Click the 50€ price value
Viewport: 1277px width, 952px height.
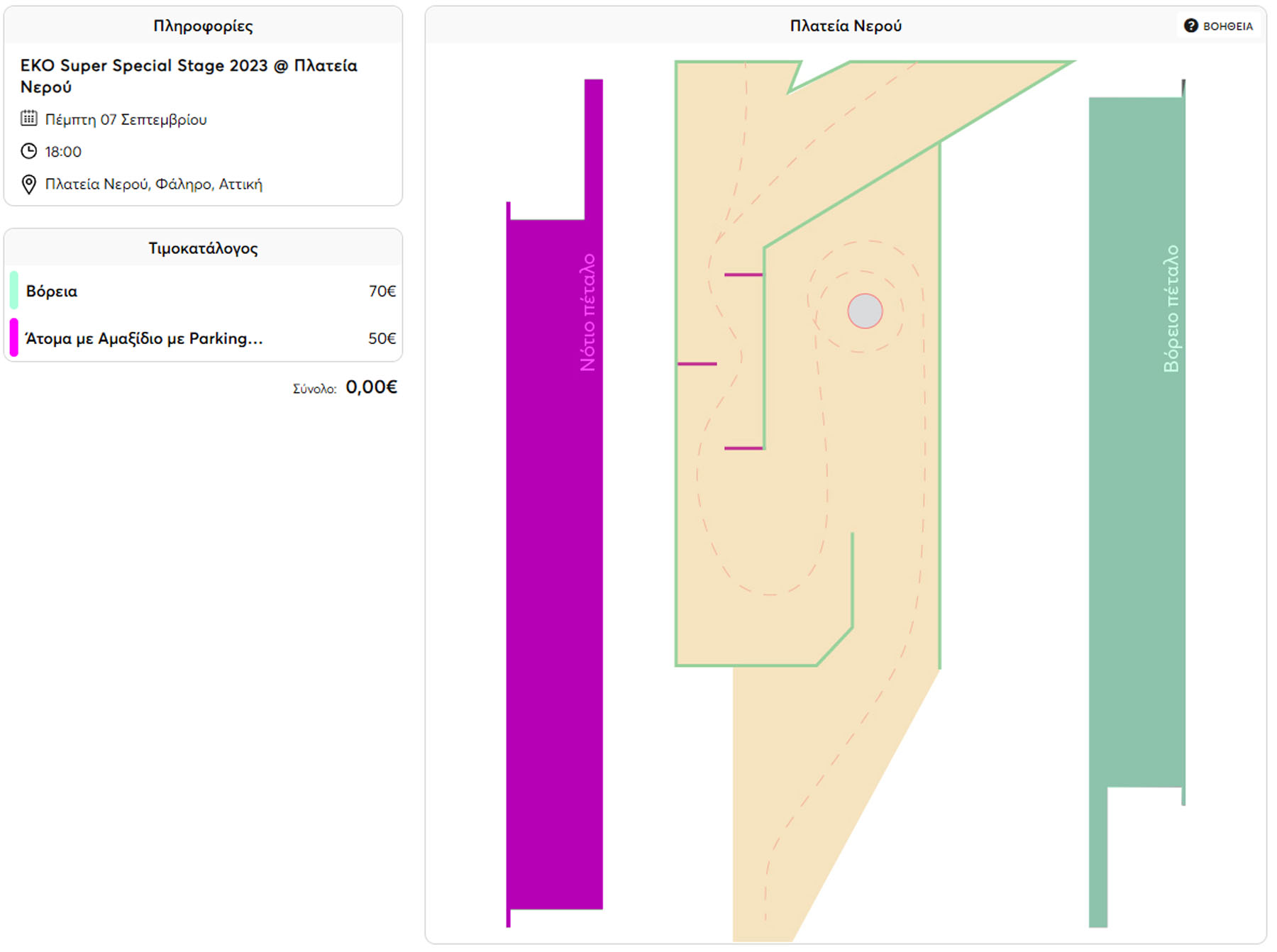pyautogui.click(x=382, y=338)
